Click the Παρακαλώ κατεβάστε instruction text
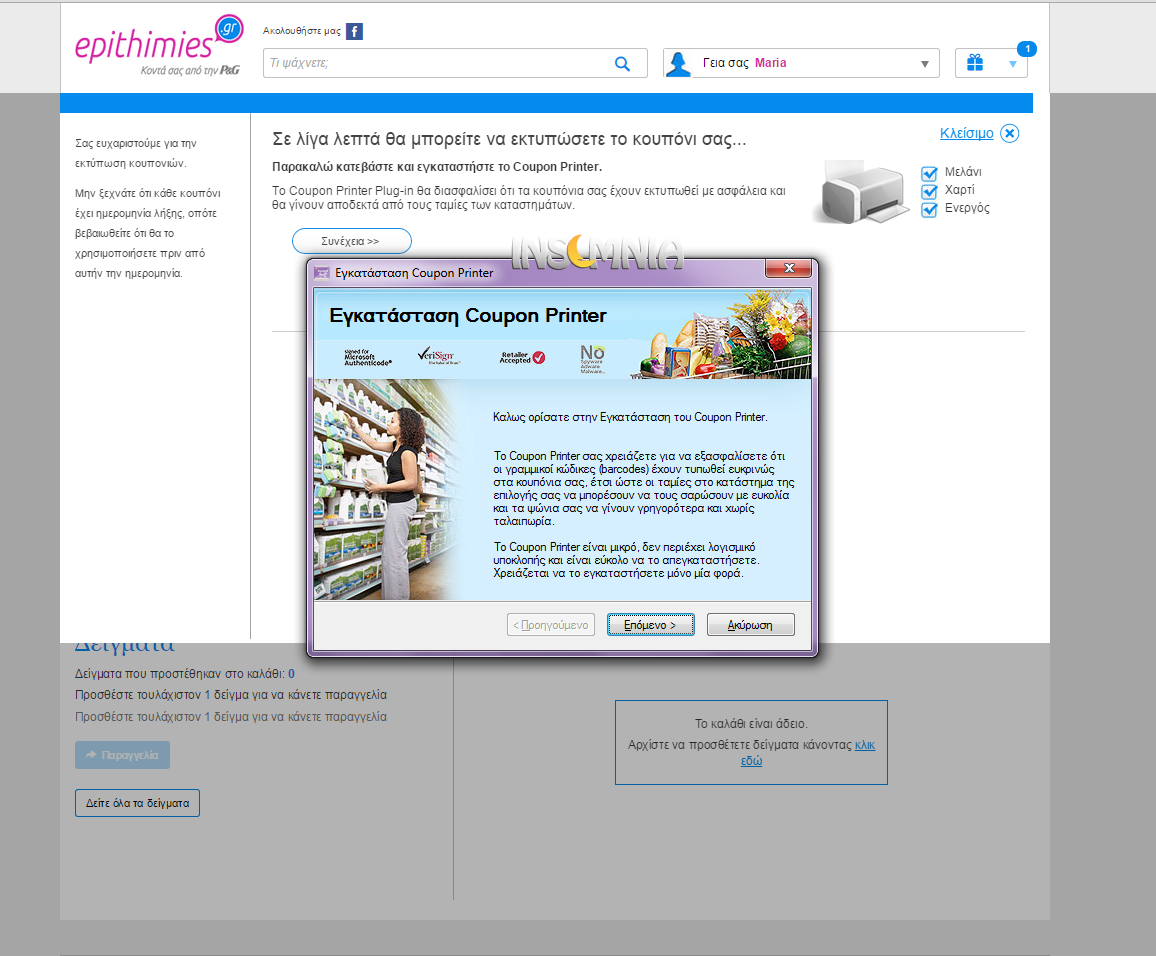Screen dimensions: 1156x956 tap(437, 167)
